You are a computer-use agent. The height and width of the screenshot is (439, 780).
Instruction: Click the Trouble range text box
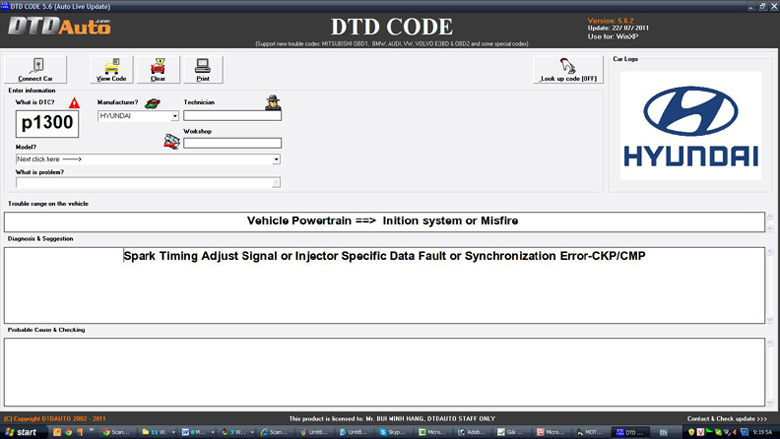point(385,222)
